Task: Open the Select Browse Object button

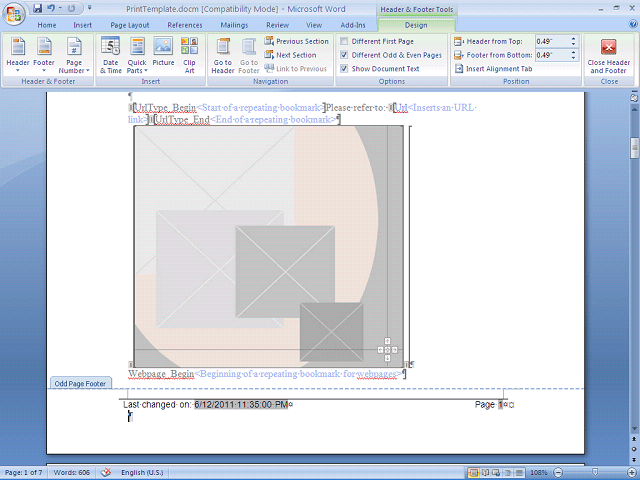Action: pyautogui.click(x=634, y=449)
